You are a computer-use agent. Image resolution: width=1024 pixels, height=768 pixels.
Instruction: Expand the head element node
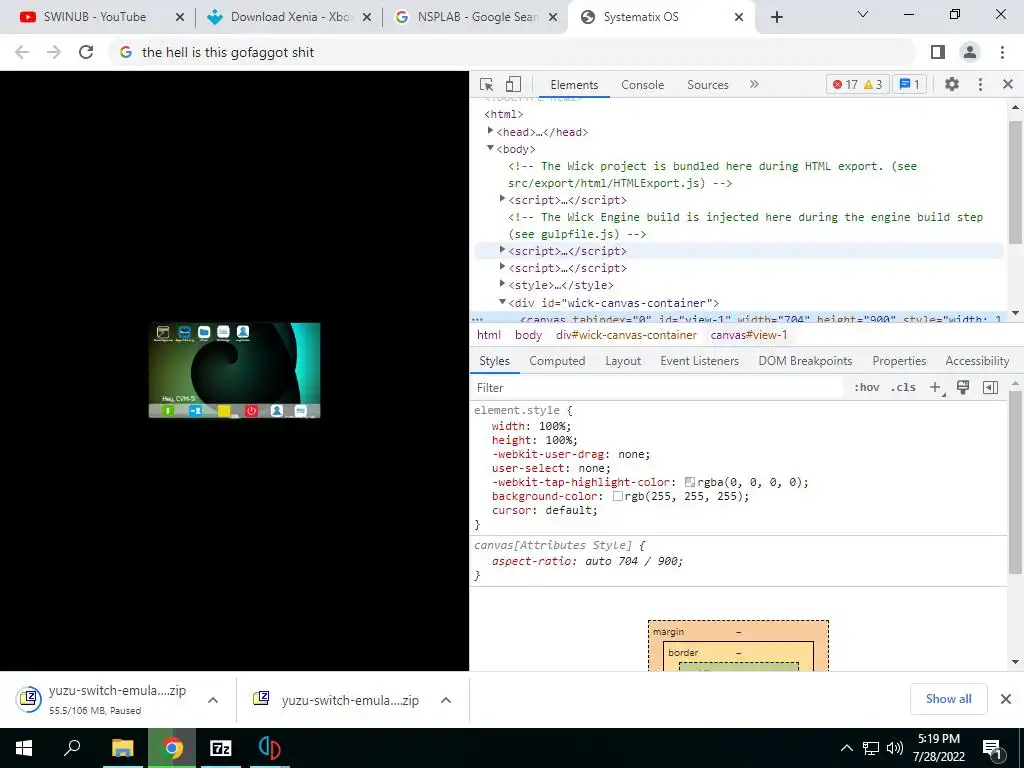click(x=490, y=131)
